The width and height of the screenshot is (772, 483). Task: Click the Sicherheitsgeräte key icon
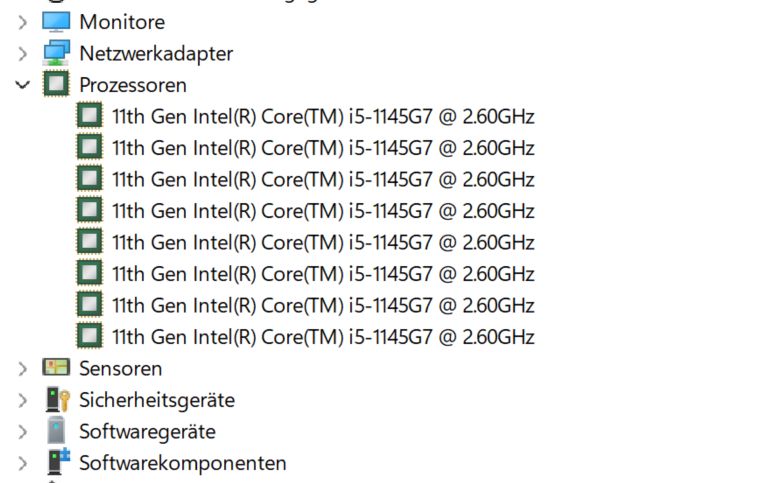(x=57, y=400)
